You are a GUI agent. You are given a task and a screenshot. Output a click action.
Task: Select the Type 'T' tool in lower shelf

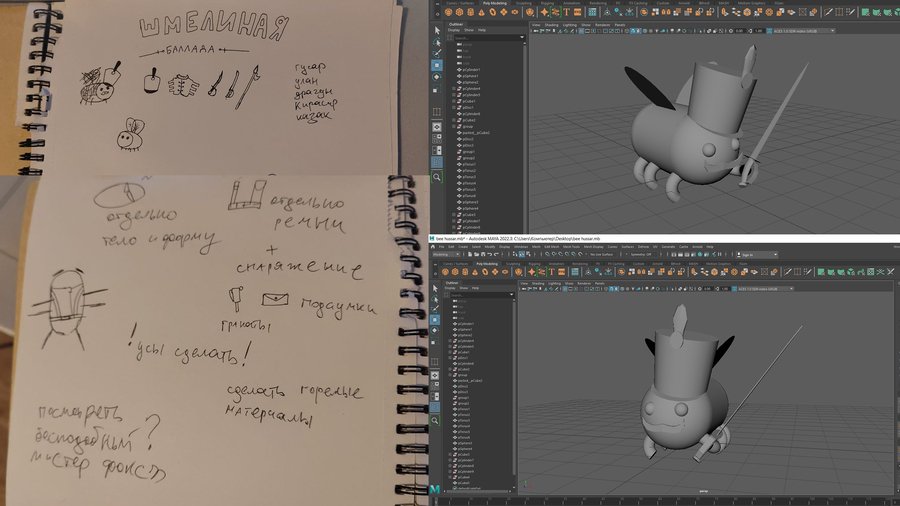(552, 272)
